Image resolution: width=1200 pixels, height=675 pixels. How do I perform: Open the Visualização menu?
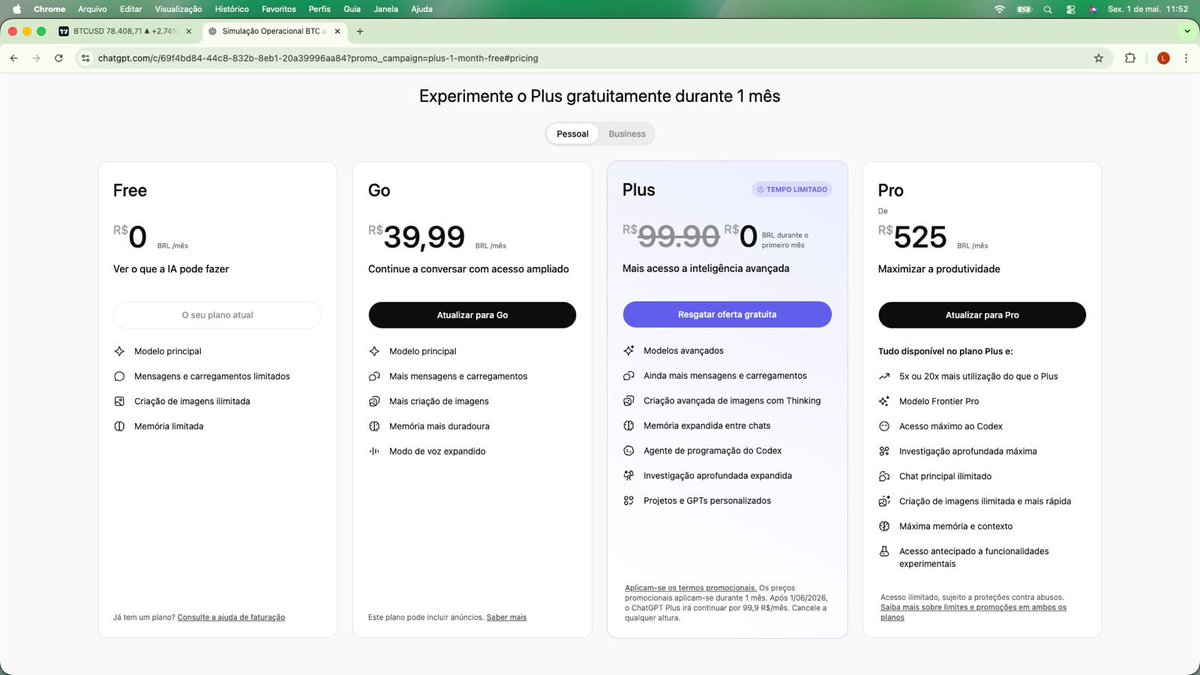178,9
